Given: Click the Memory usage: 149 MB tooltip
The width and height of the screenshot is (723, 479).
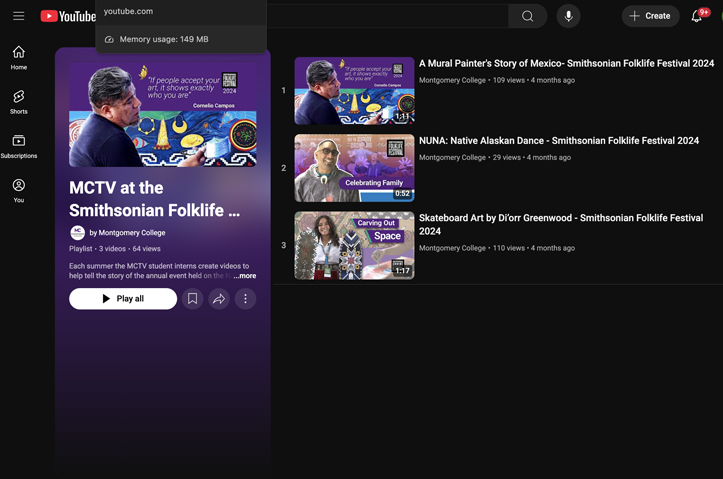Looking at the screenshot, I should click(x=164, y=40).
